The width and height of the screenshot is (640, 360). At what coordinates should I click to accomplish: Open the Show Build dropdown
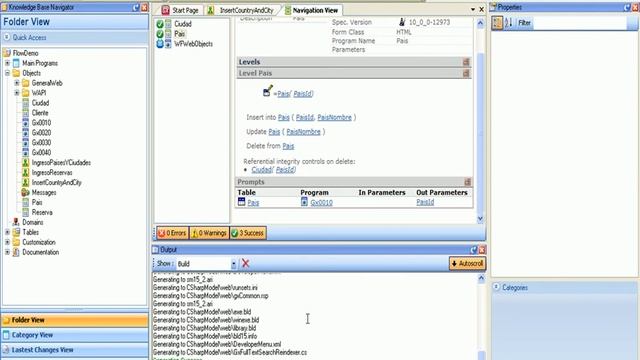234,264
